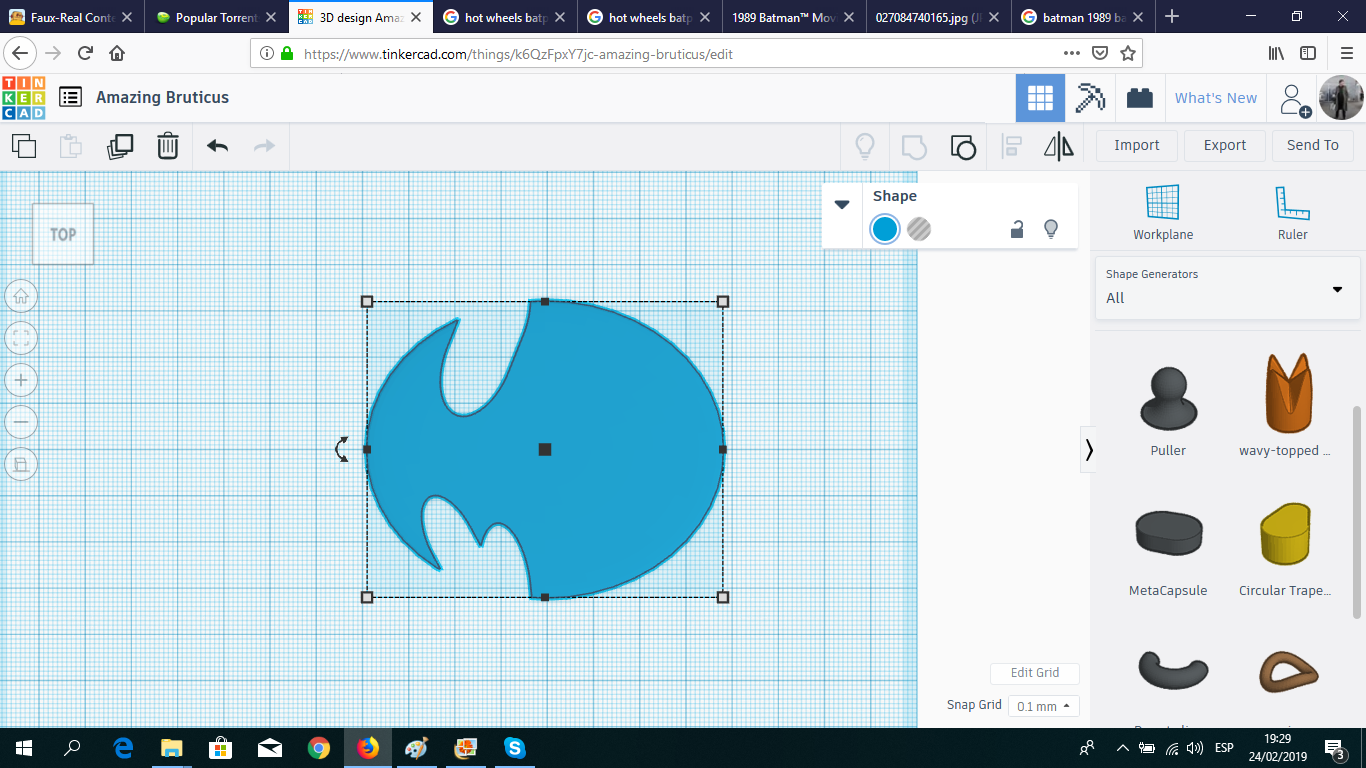This screenshot has height=768, width=1366.
Task: Click the Redo arrow
Action: [x=264, y=146]
